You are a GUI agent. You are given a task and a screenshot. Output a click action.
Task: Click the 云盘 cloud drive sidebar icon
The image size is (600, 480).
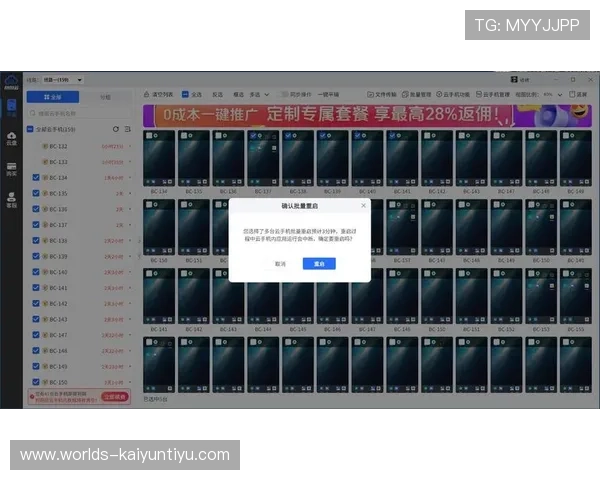click(11, 139)
